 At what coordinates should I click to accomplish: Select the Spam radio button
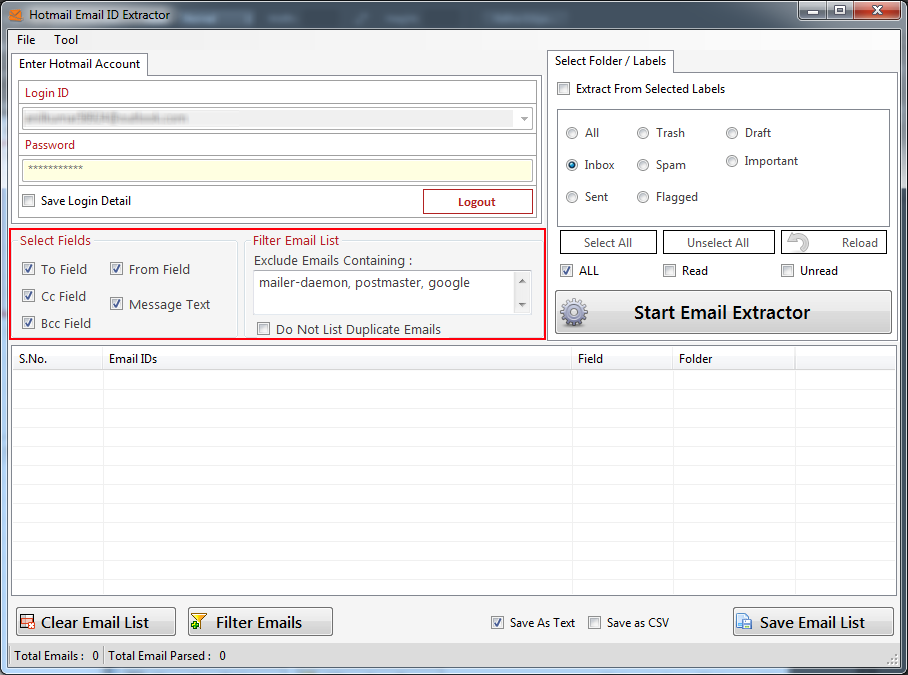coord(643,165)
